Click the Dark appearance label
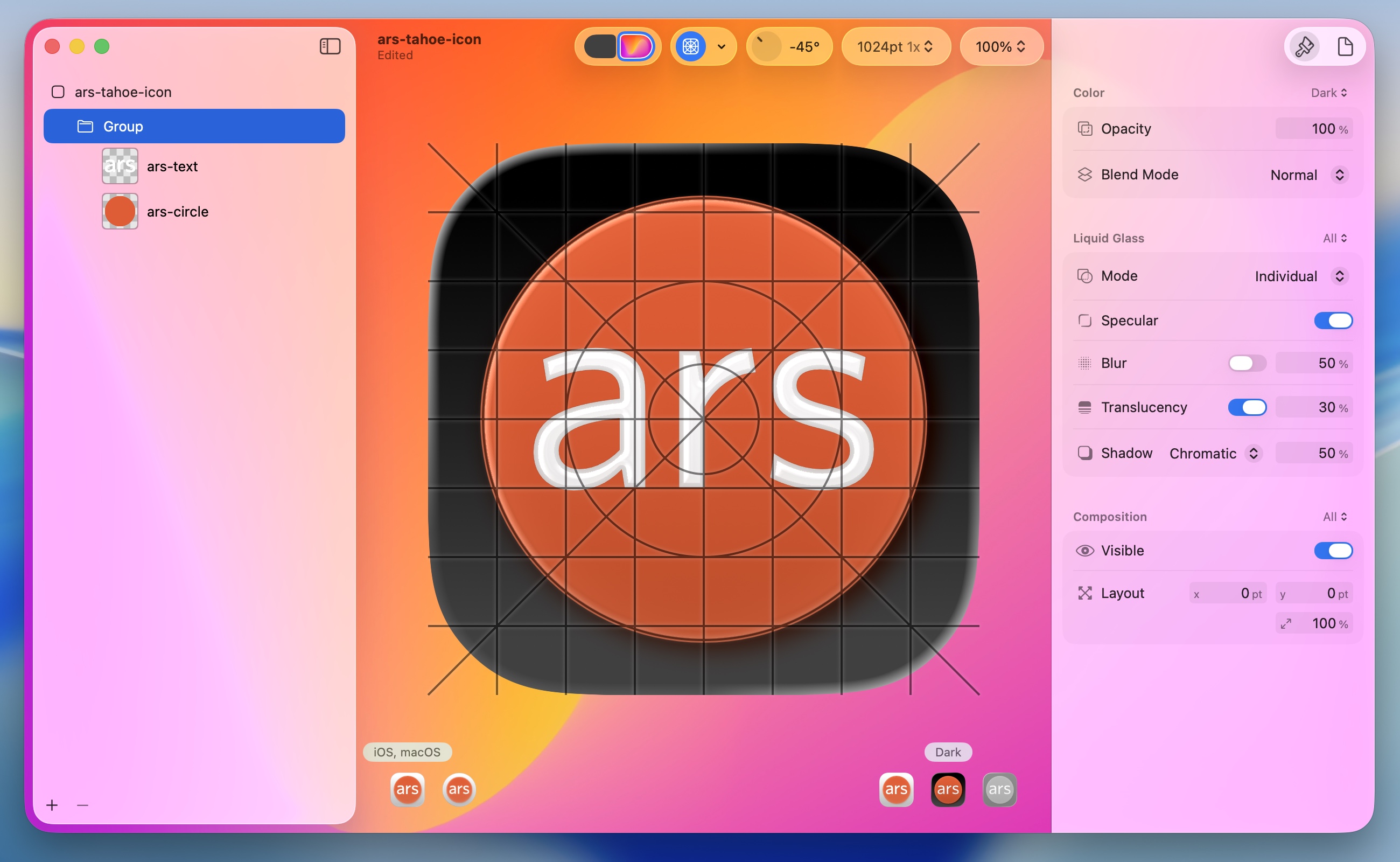This screenshot has height=862, width=1400. click(x=948, y=752)
